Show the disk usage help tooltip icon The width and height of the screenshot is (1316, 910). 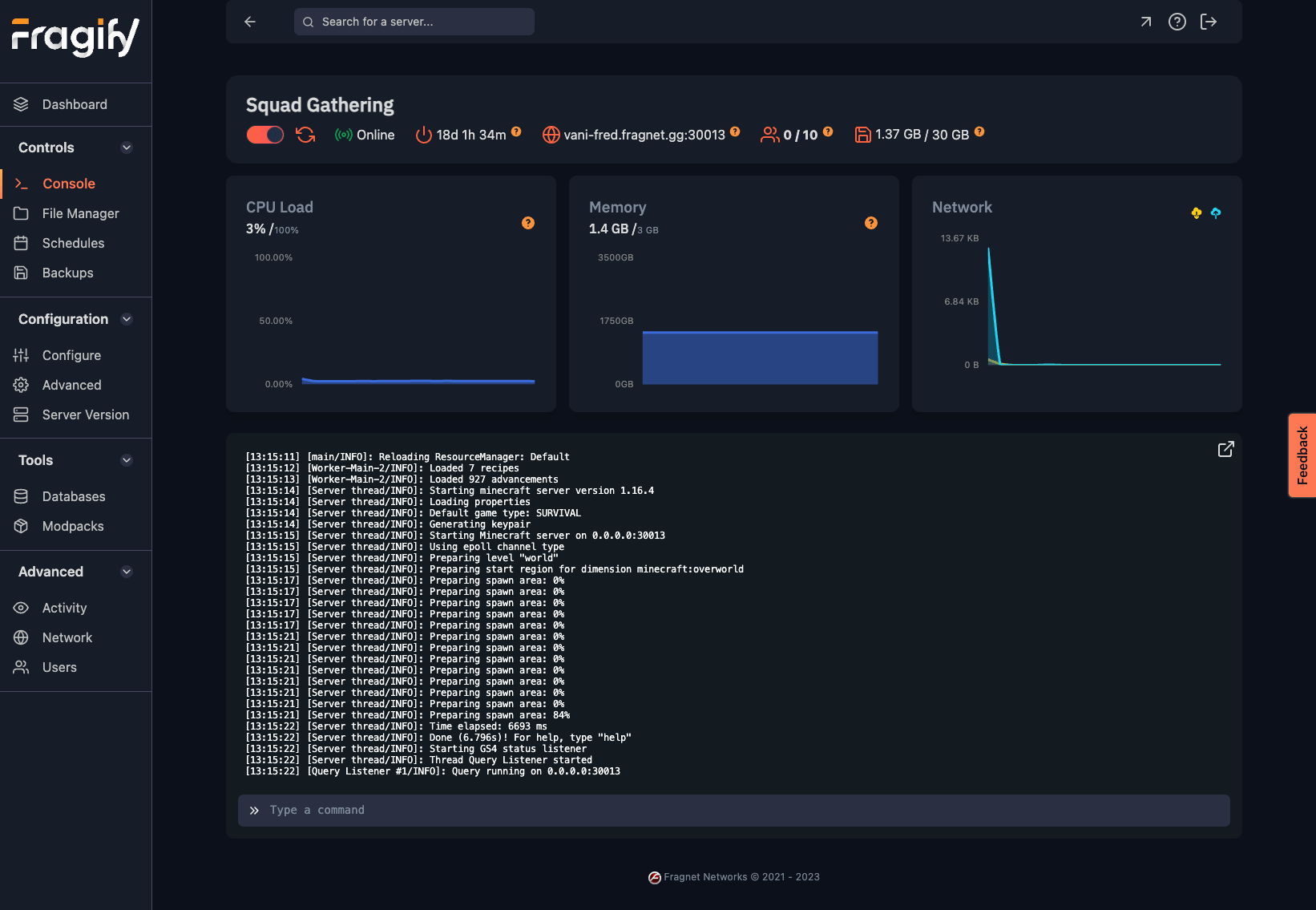point(979,131)
